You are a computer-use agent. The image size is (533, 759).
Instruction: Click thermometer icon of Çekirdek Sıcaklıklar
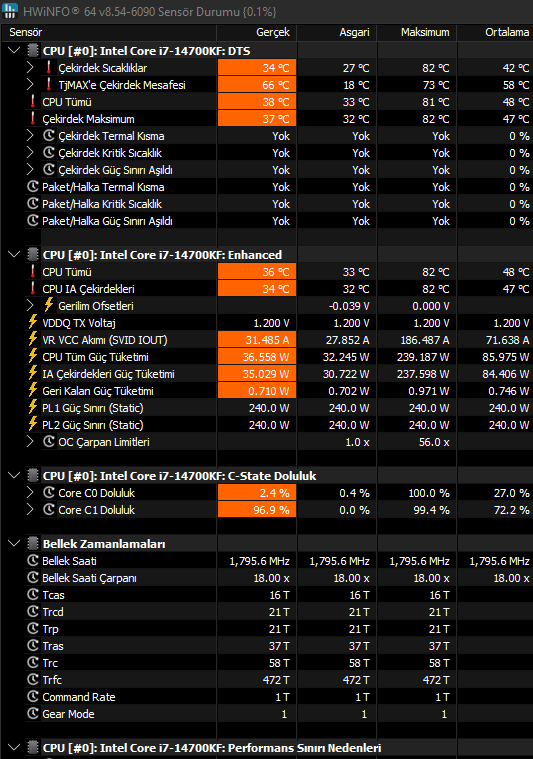pos(48,67)
